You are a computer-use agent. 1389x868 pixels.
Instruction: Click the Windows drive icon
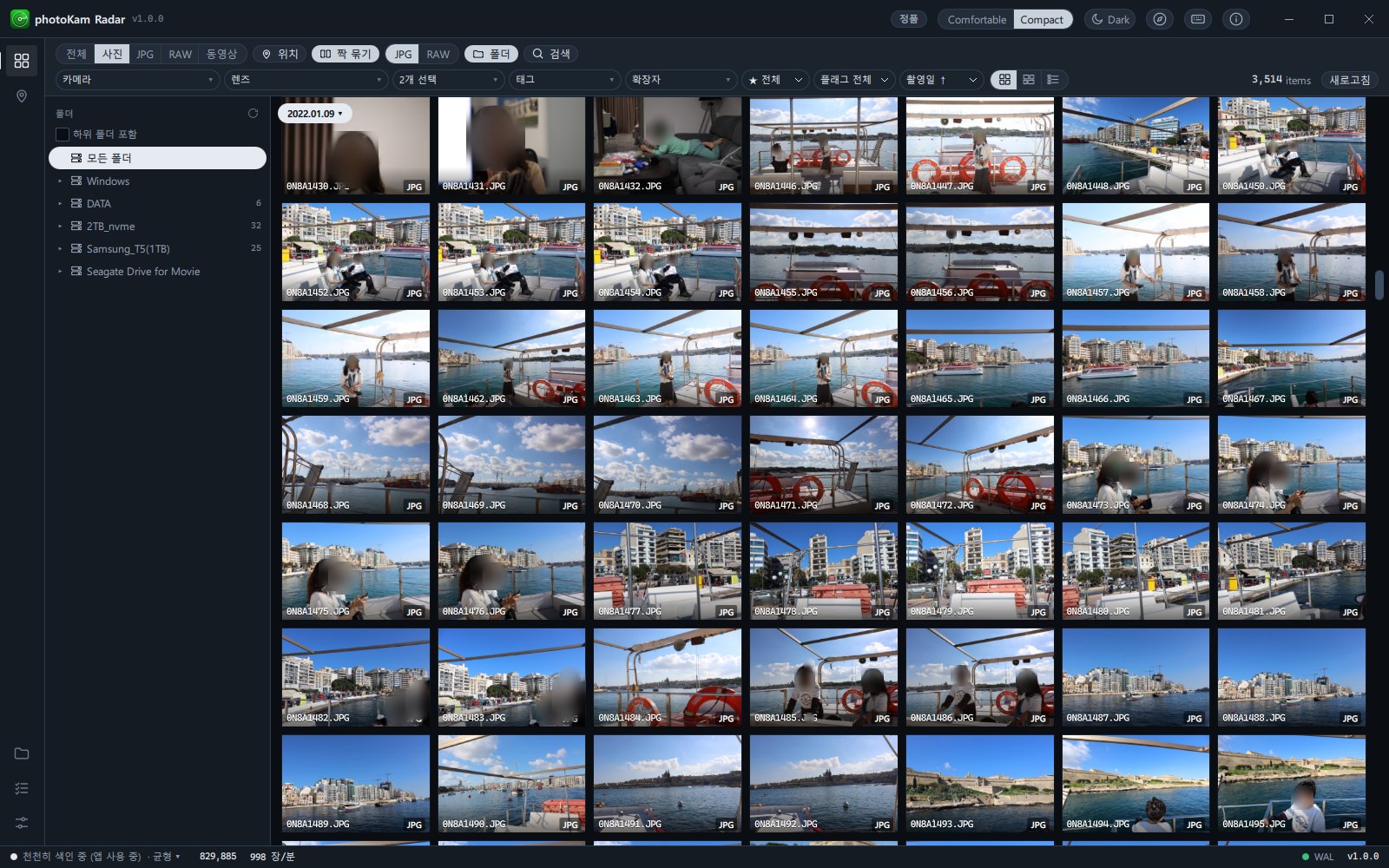pyautogui.click(x=76, y=181)
